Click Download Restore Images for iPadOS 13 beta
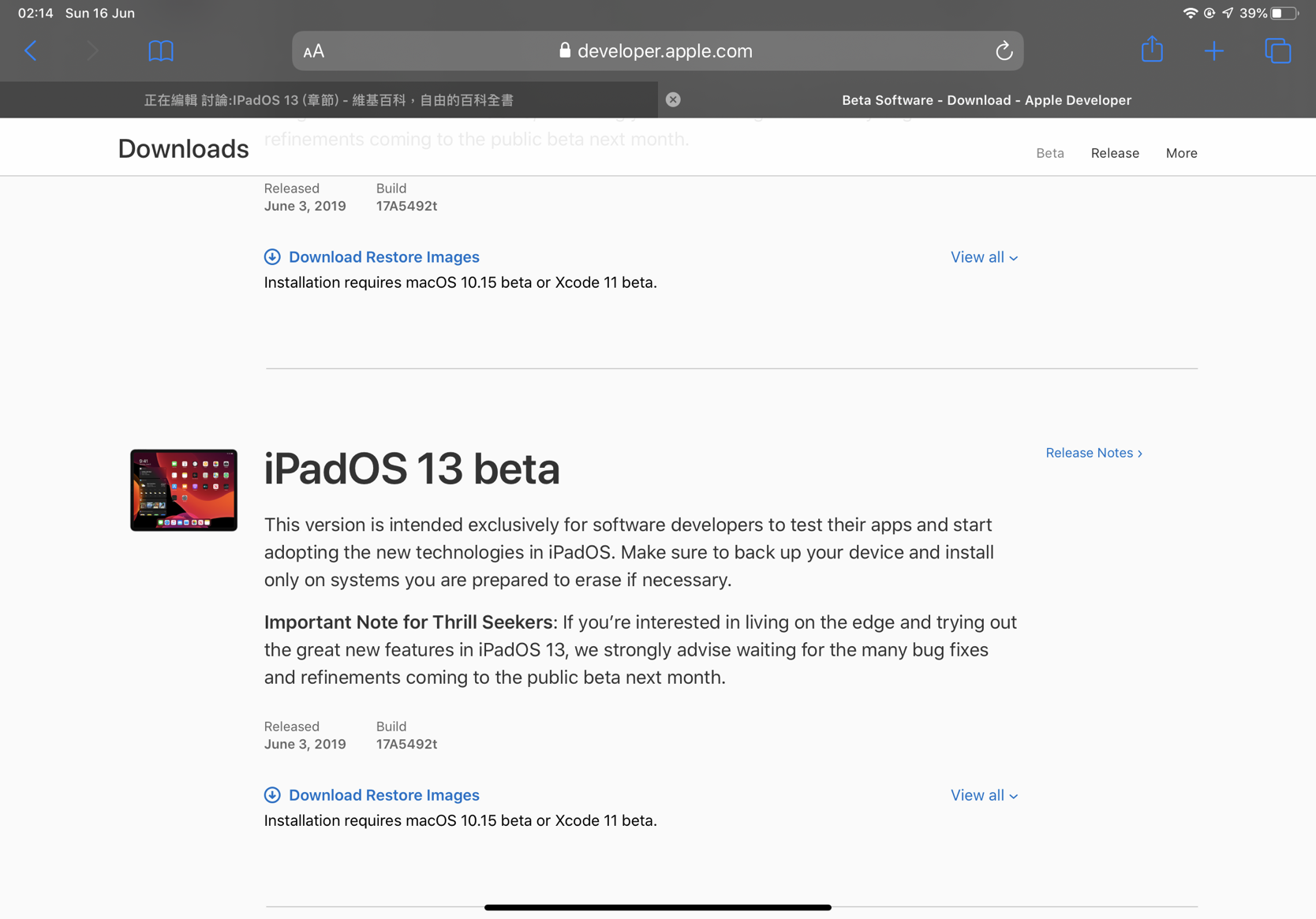 [x=383, y=794]
